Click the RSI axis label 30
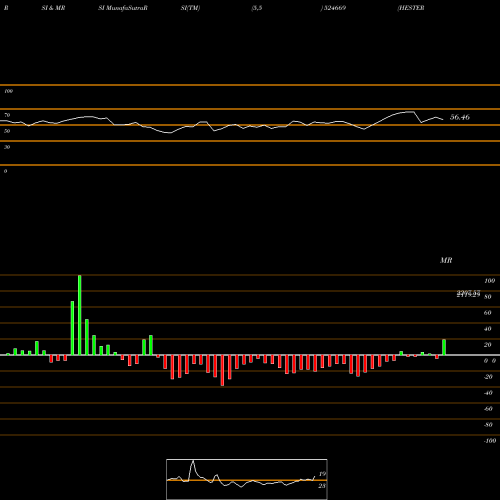The width and height of the screenshot is (500, 500). (x=7, y=147)
